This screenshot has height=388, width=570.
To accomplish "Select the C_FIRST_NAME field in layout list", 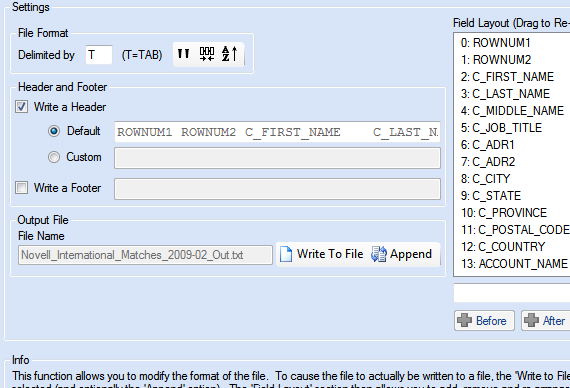I will point(507,77).
